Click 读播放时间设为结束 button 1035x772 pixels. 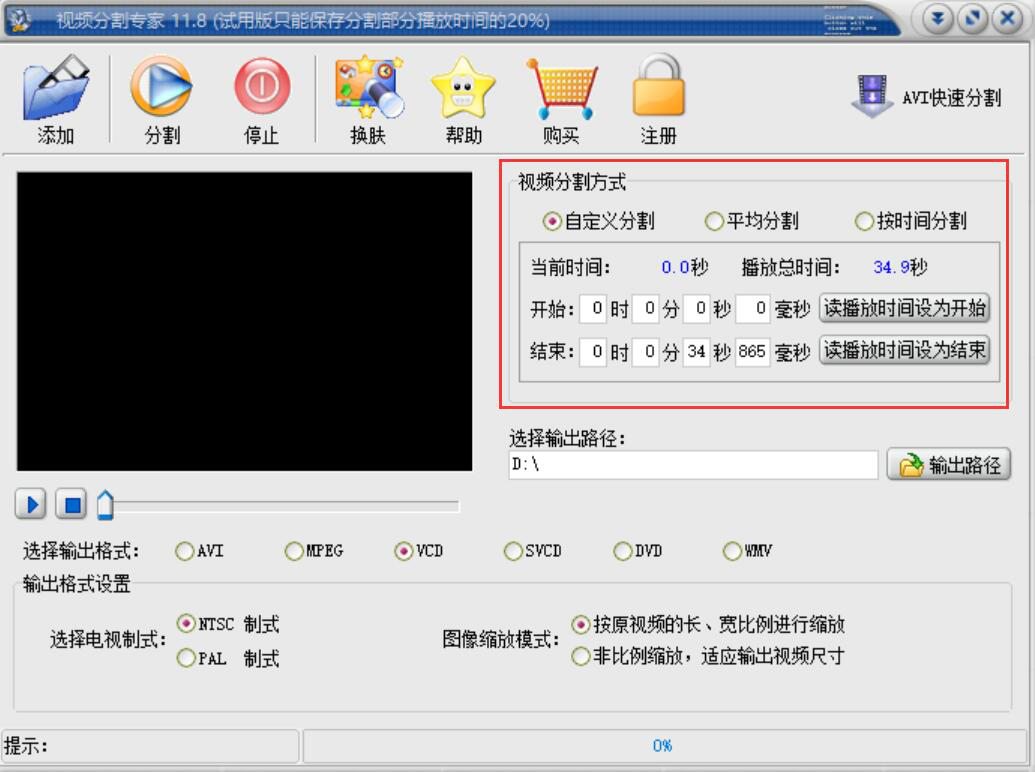(x=905, y=352)
